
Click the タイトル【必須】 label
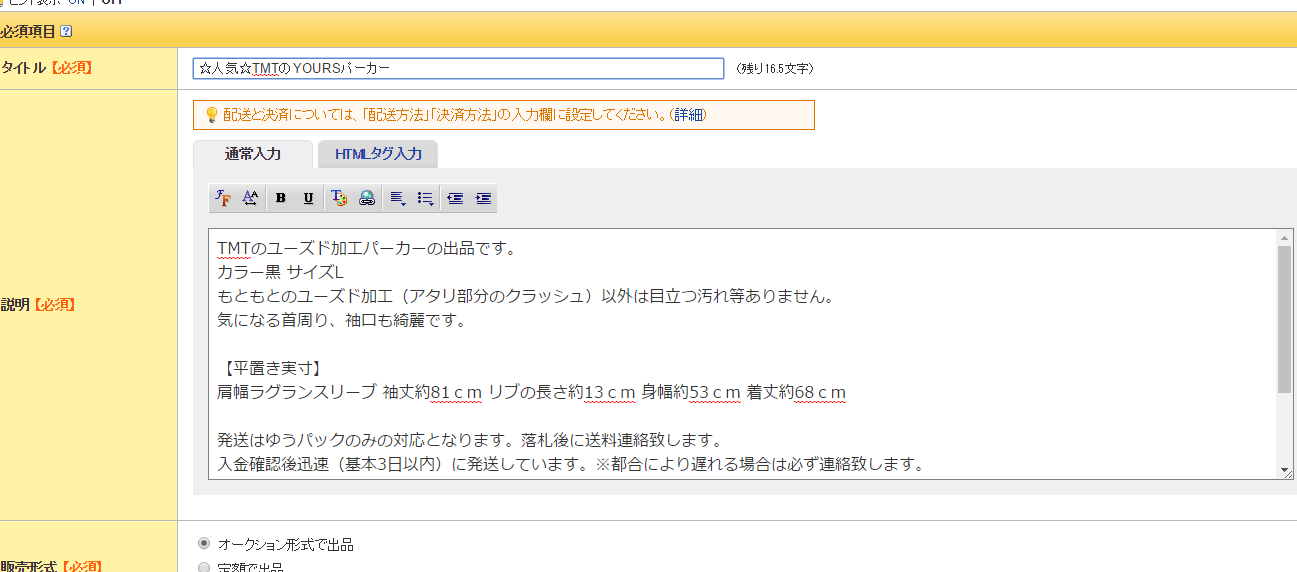47,68
